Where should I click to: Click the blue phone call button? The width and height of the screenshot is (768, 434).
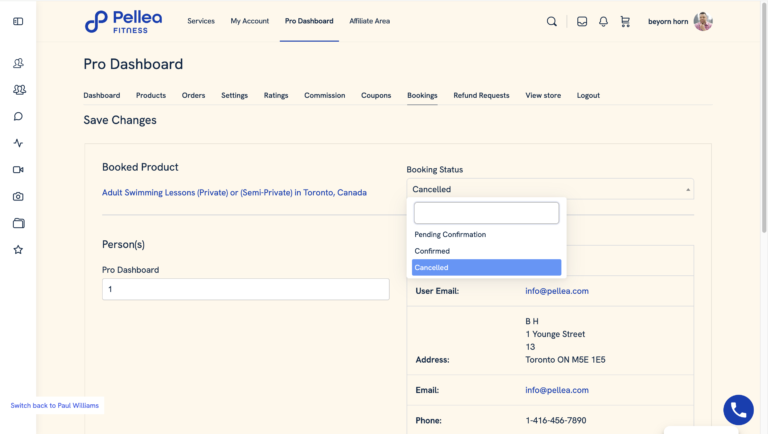coord(738,410)
